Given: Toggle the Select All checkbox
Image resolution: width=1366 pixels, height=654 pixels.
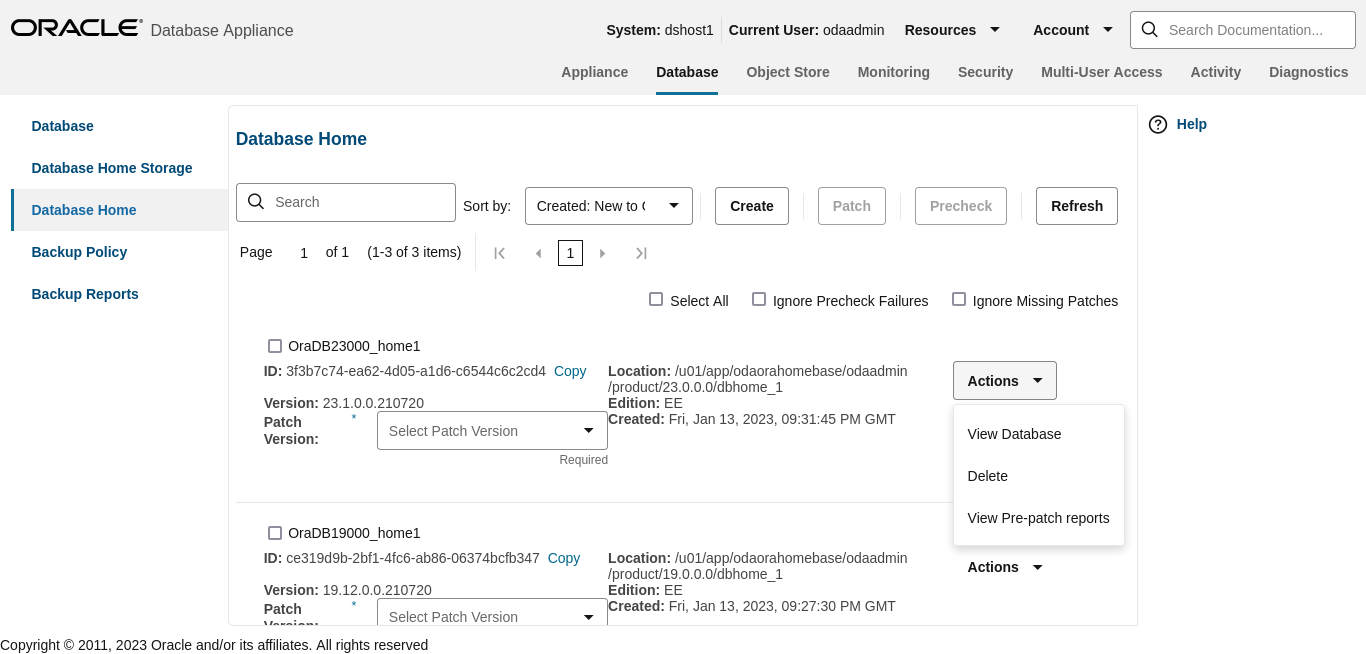Looking at the screenshot, I should coord(656,299).
